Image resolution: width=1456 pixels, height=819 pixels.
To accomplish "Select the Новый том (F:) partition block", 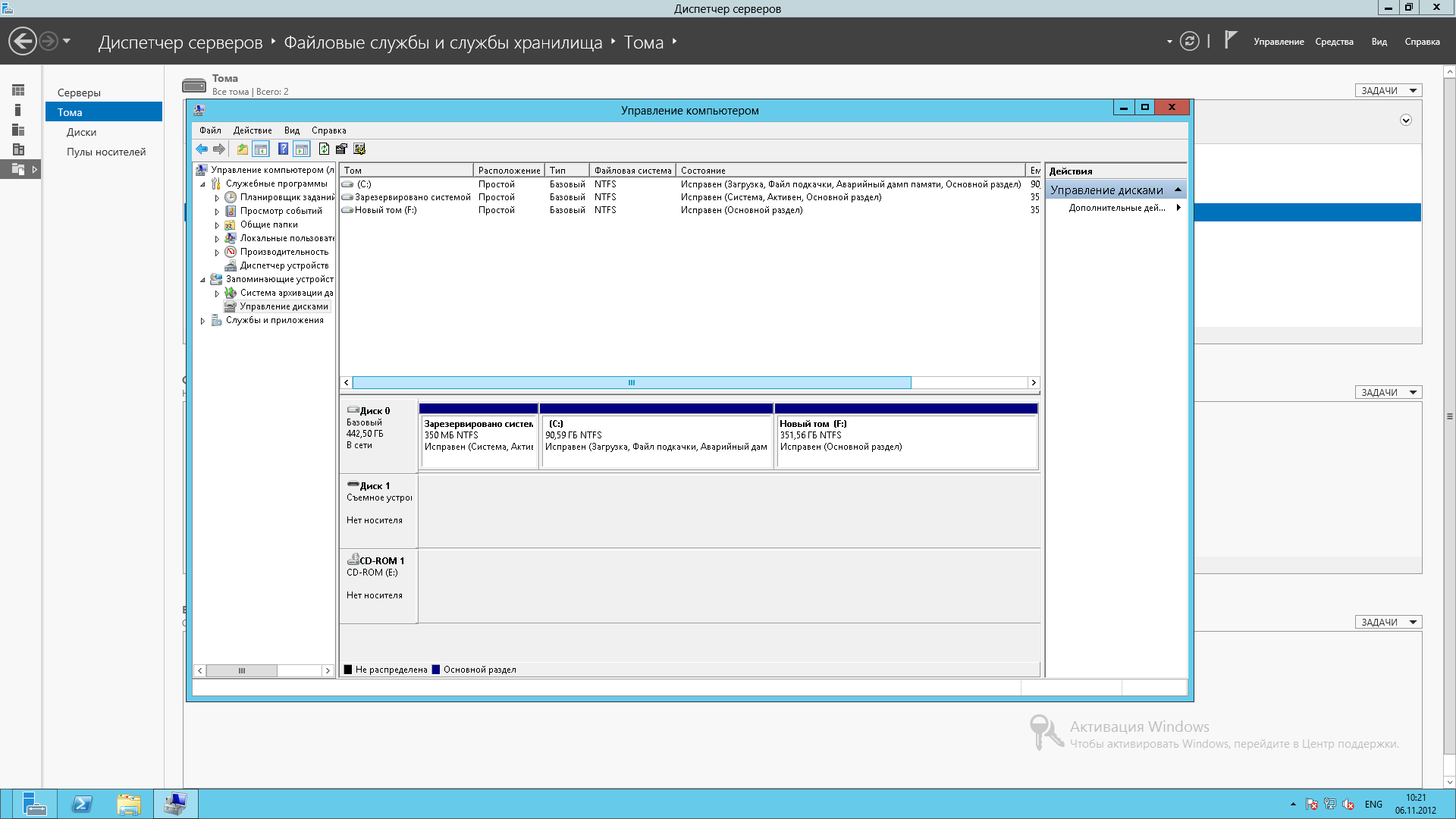I will point(906,436).
